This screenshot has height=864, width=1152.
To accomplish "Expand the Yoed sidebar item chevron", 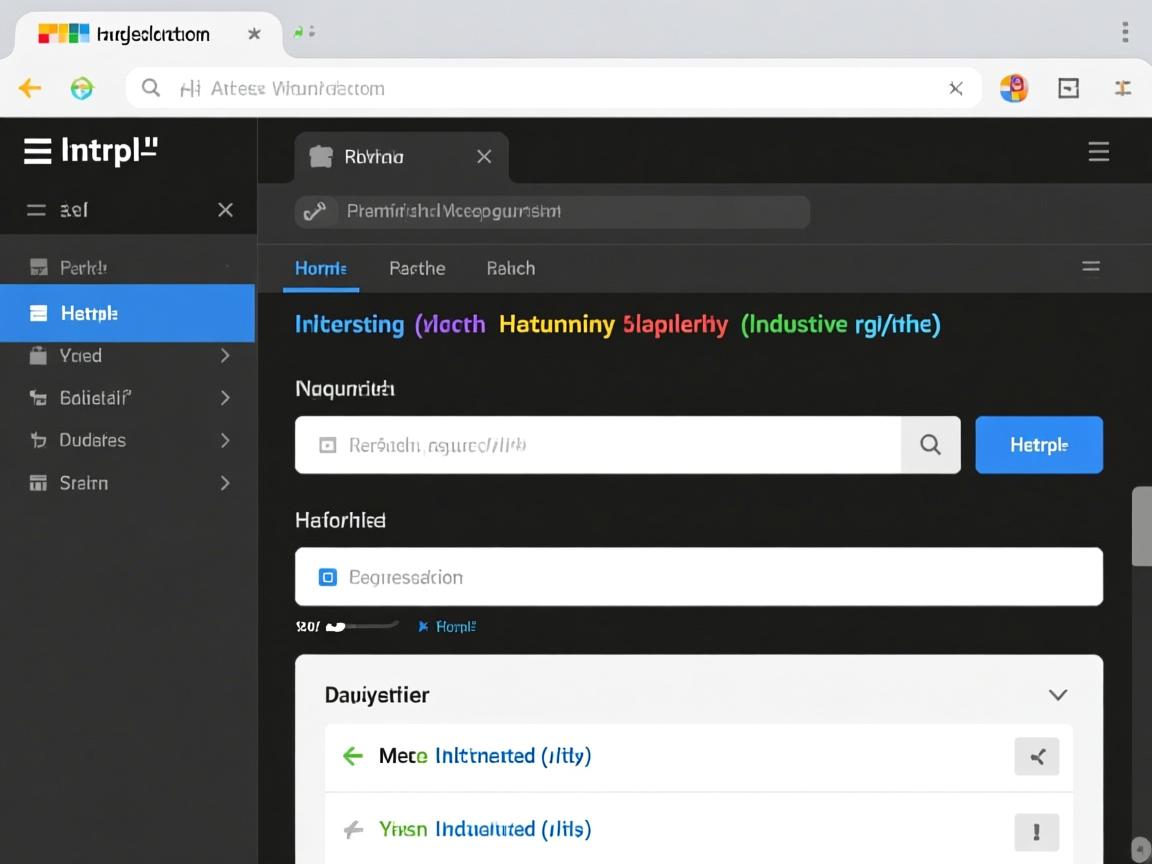I will [x=225, y=356].
